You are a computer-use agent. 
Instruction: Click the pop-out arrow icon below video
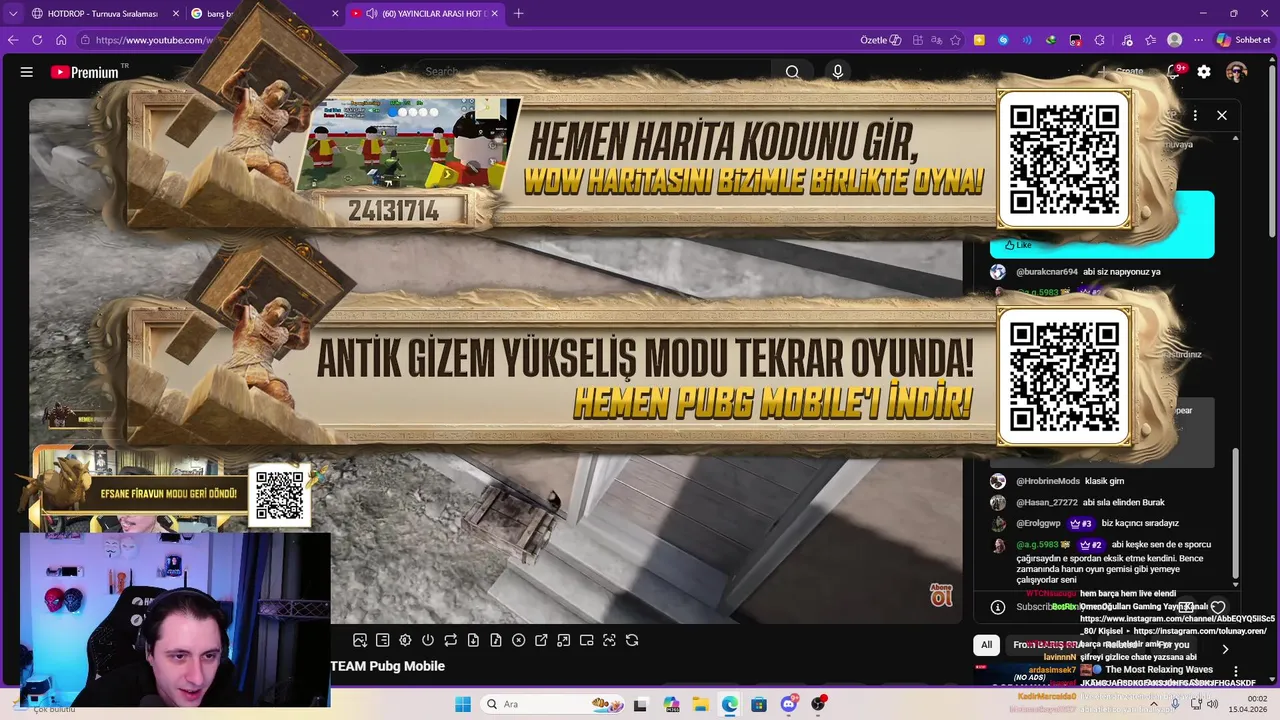click(x=541, y=640)
